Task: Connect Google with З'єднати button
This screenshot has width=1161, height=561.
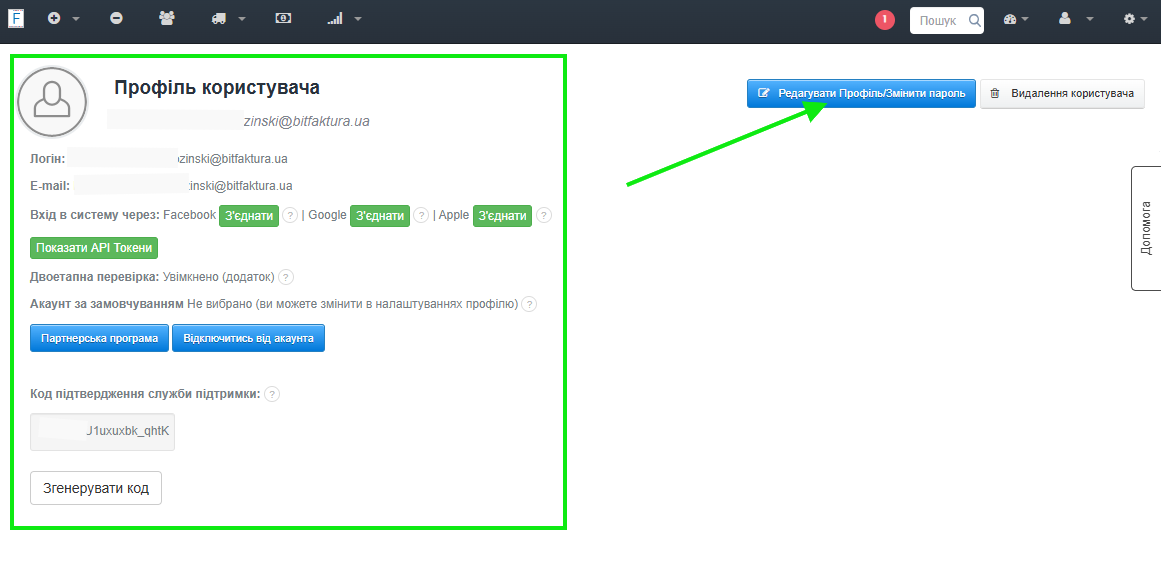Action: (380, 215)
